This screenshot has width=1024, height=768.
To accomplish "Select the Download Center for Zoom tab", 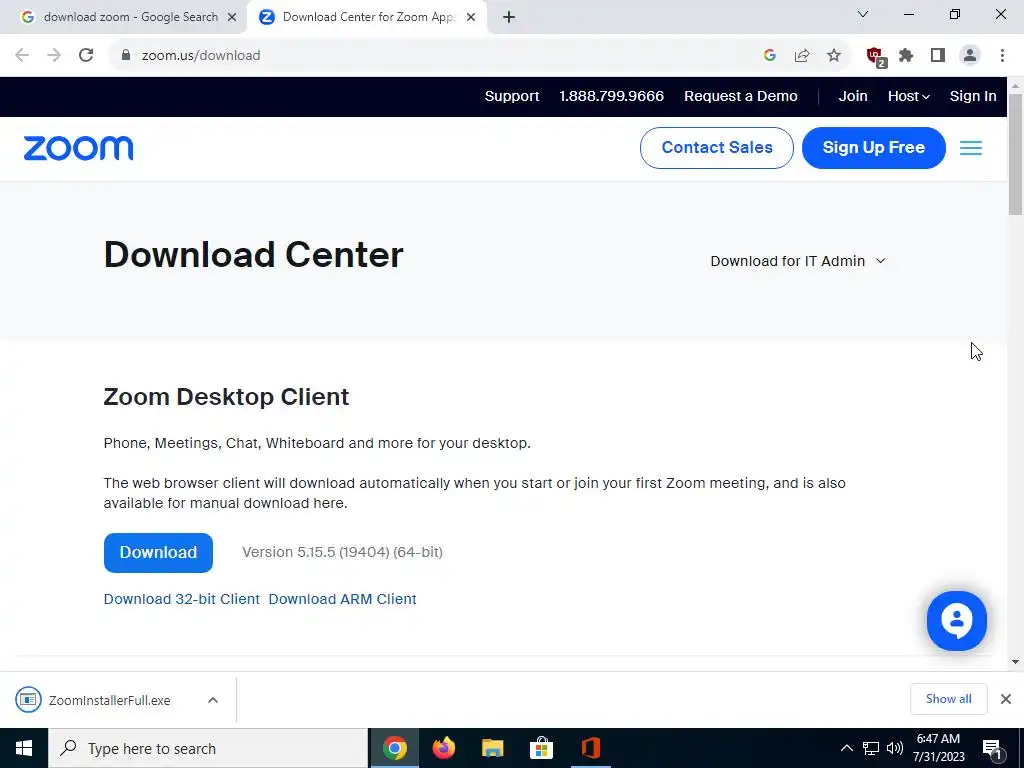I will [x=366, y=17].
